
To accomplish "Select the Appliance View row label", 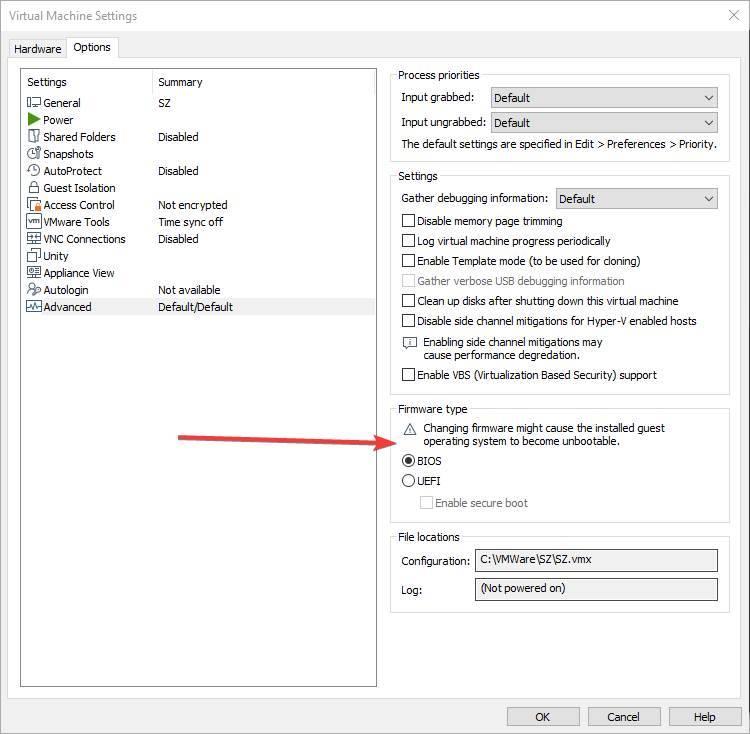I will [79, 273].
